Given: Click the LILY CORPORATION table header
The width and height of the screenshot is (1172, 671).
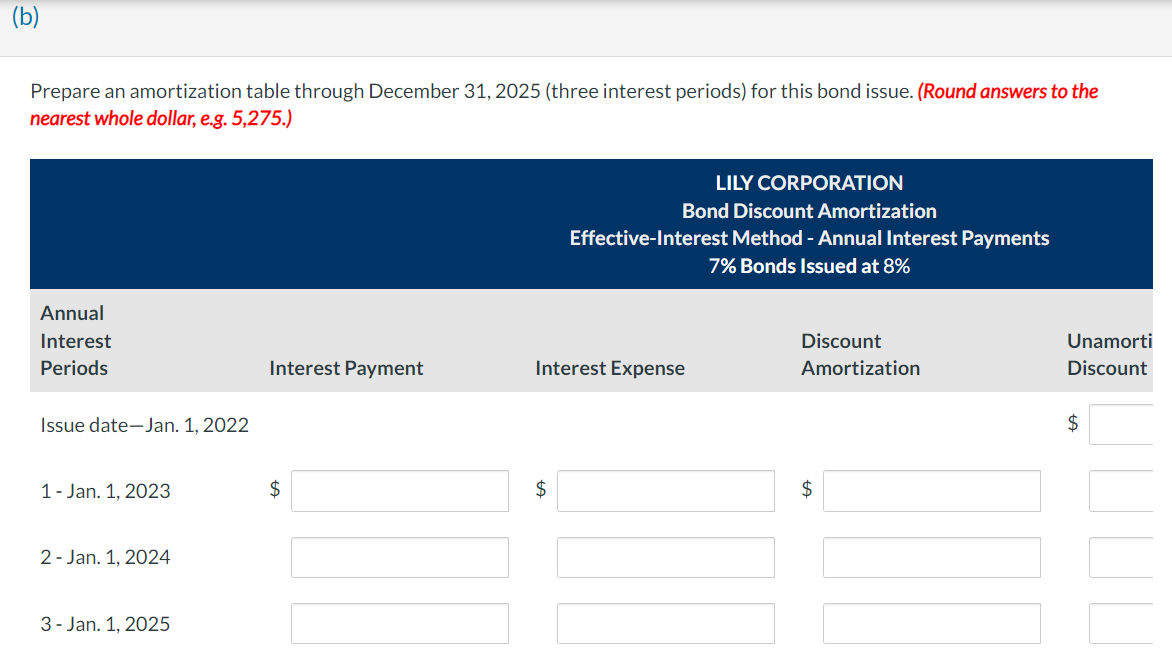Looking at the screenshot, I should [809, 182].
